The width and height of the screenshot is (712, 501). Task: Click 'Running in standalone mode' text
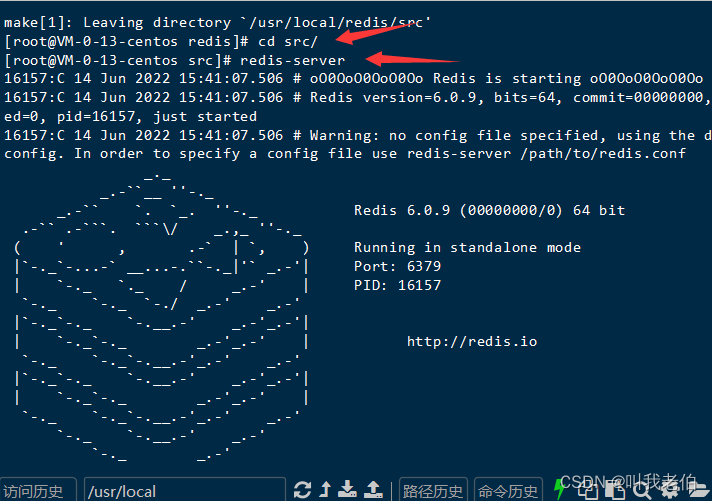(467, 248)
